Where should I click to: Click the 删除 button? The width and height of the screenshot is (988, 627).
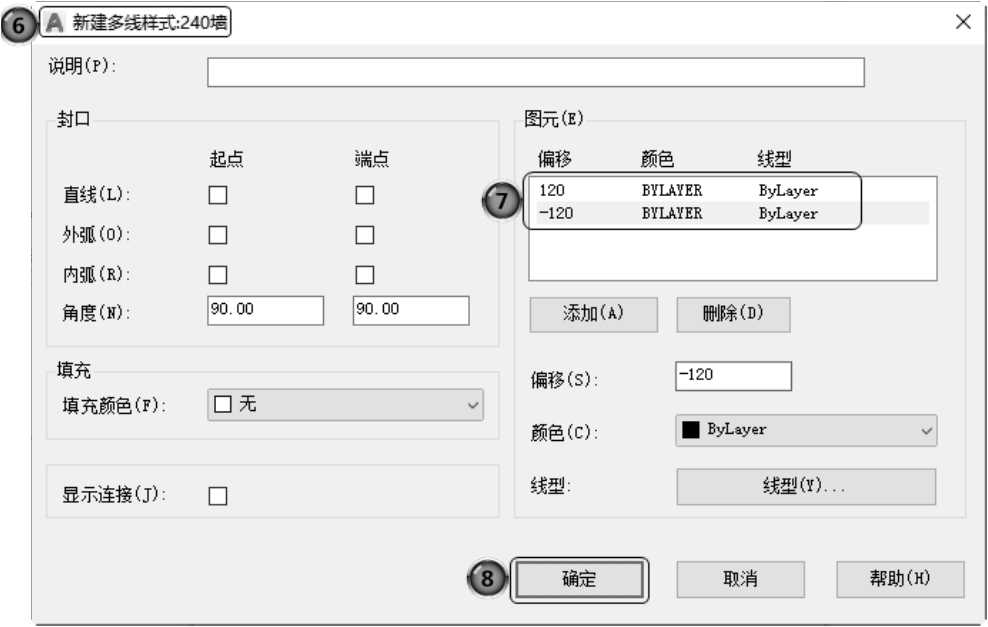[x=733, y=313]
